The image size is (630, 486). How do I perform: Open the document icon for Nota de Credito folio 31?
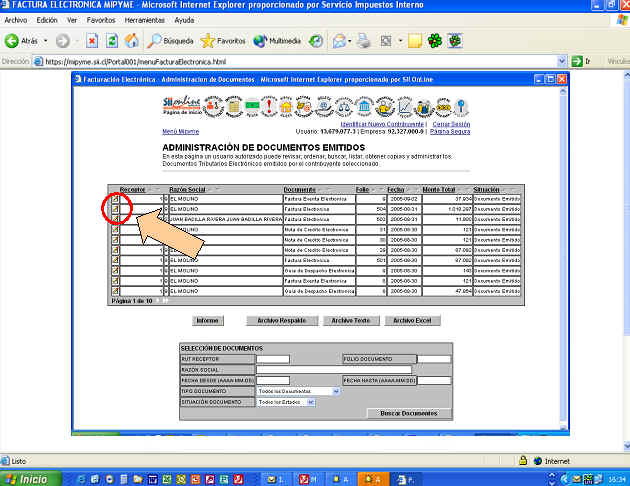click(x=115, y=230)
